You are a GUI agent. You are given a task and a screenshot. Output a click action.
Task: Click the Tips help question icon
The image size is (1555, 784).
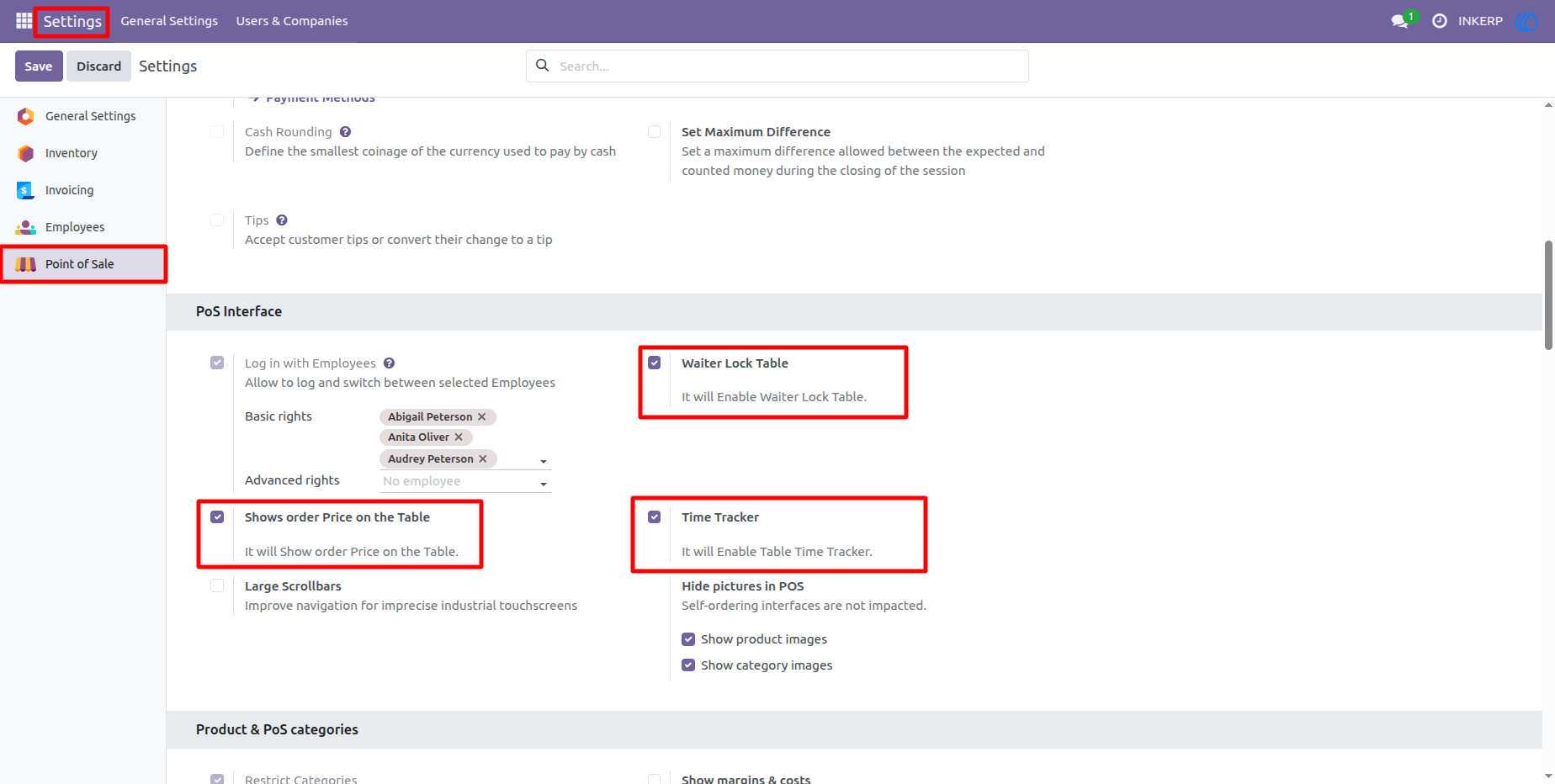point(282,220)
